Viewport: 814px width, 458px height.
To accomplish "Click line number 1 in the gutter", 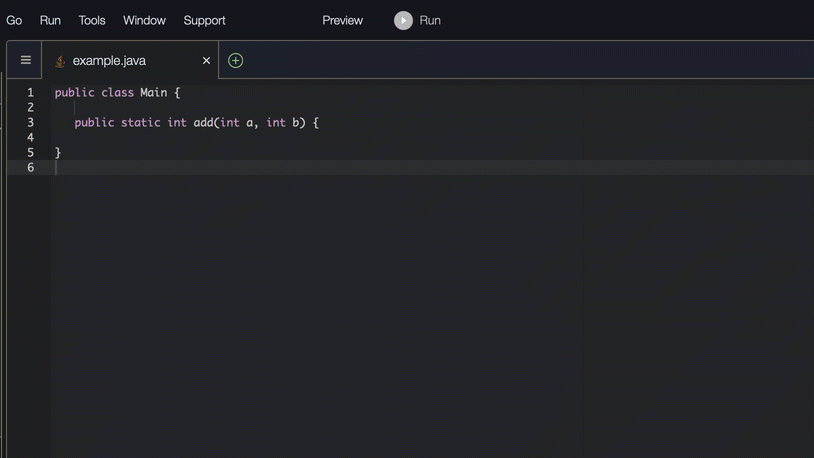I will (x=30, y=92).
